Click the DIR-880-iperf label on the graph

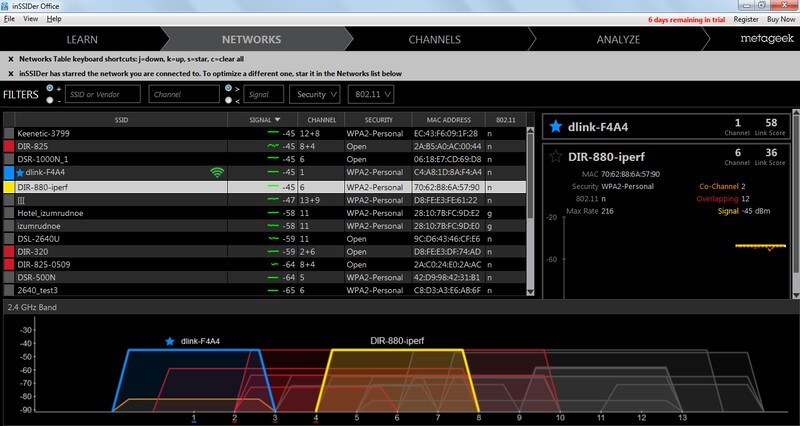coord(397,341)
